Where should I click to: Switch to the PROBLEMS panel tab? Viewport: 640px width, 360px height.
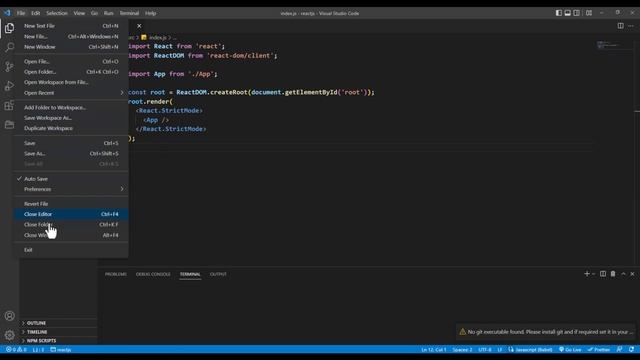coord(116,274)
